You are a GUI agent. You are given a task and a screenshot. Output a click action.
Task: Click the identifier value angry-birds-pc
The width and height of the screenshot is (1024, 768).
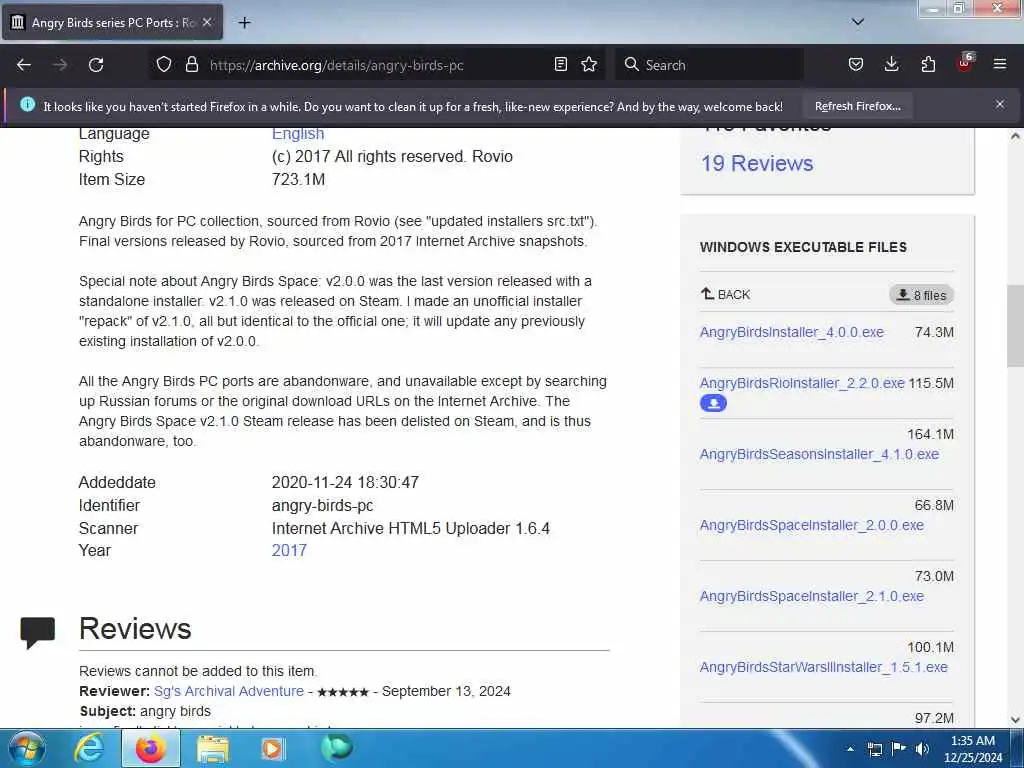pyautogui.click(x=322, y=505)
